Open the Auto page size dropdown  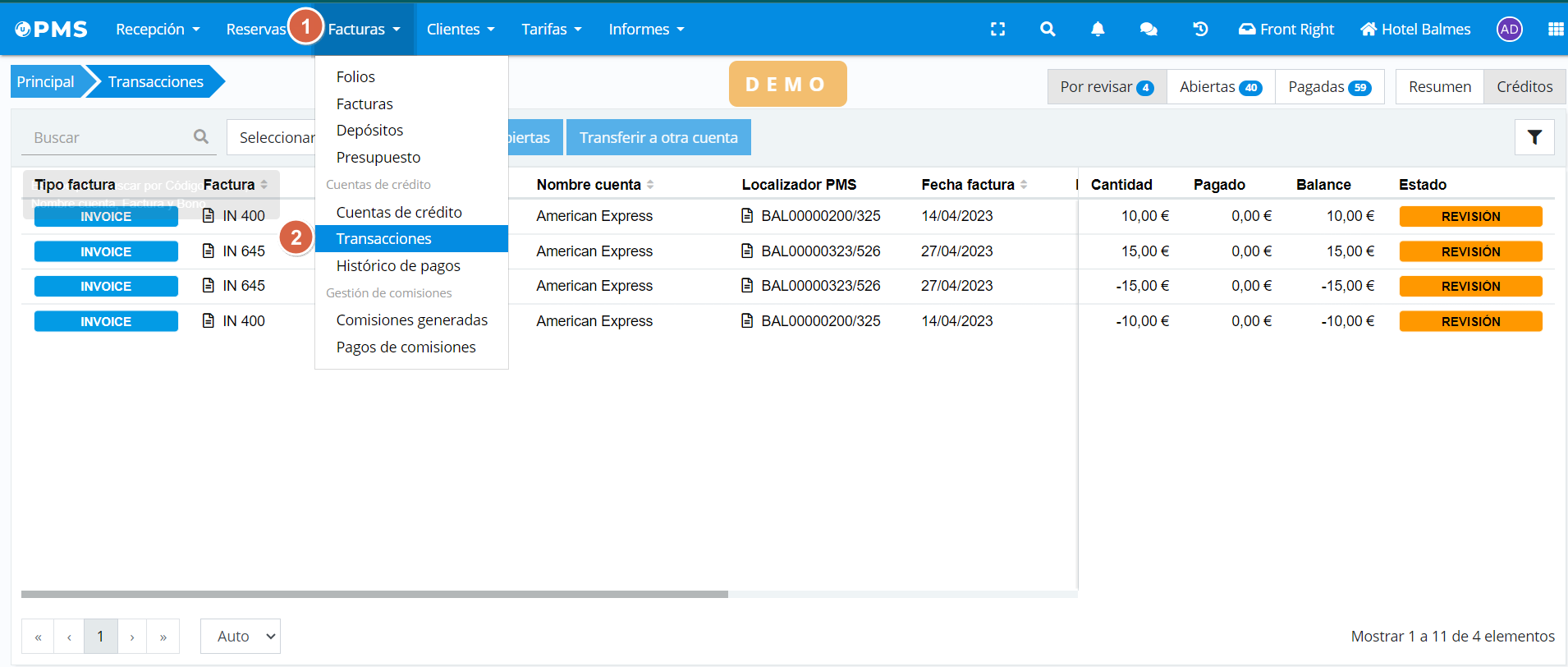pos(241,637)
